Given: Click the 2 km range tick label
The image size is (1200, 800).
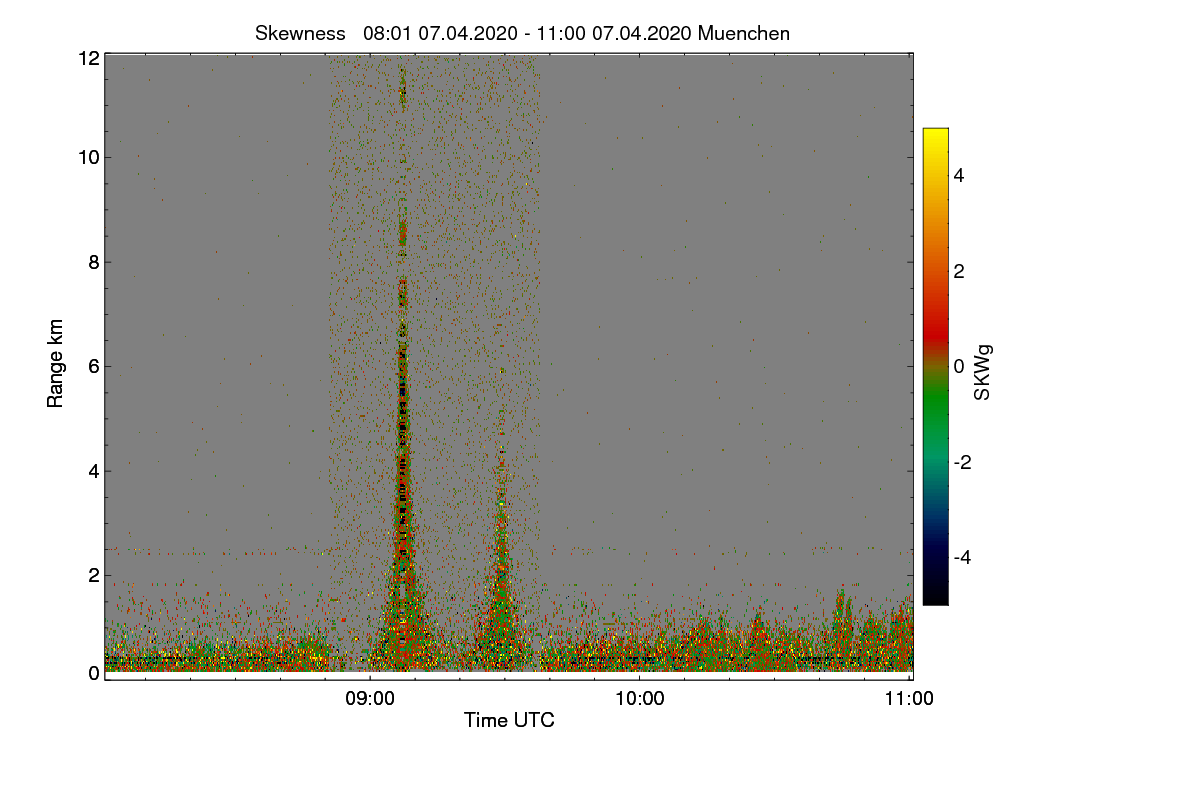Looking at the screenshot, I should 94,575.
